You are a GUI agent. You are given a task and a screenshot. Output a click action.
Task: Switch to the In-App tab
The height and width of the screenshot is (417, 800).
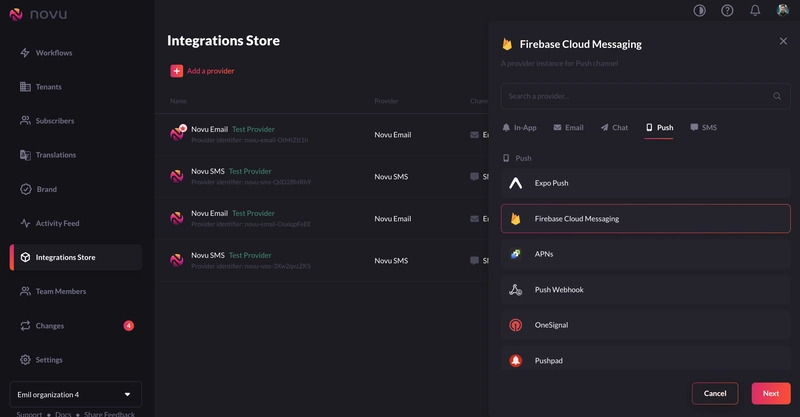[519, 128]
